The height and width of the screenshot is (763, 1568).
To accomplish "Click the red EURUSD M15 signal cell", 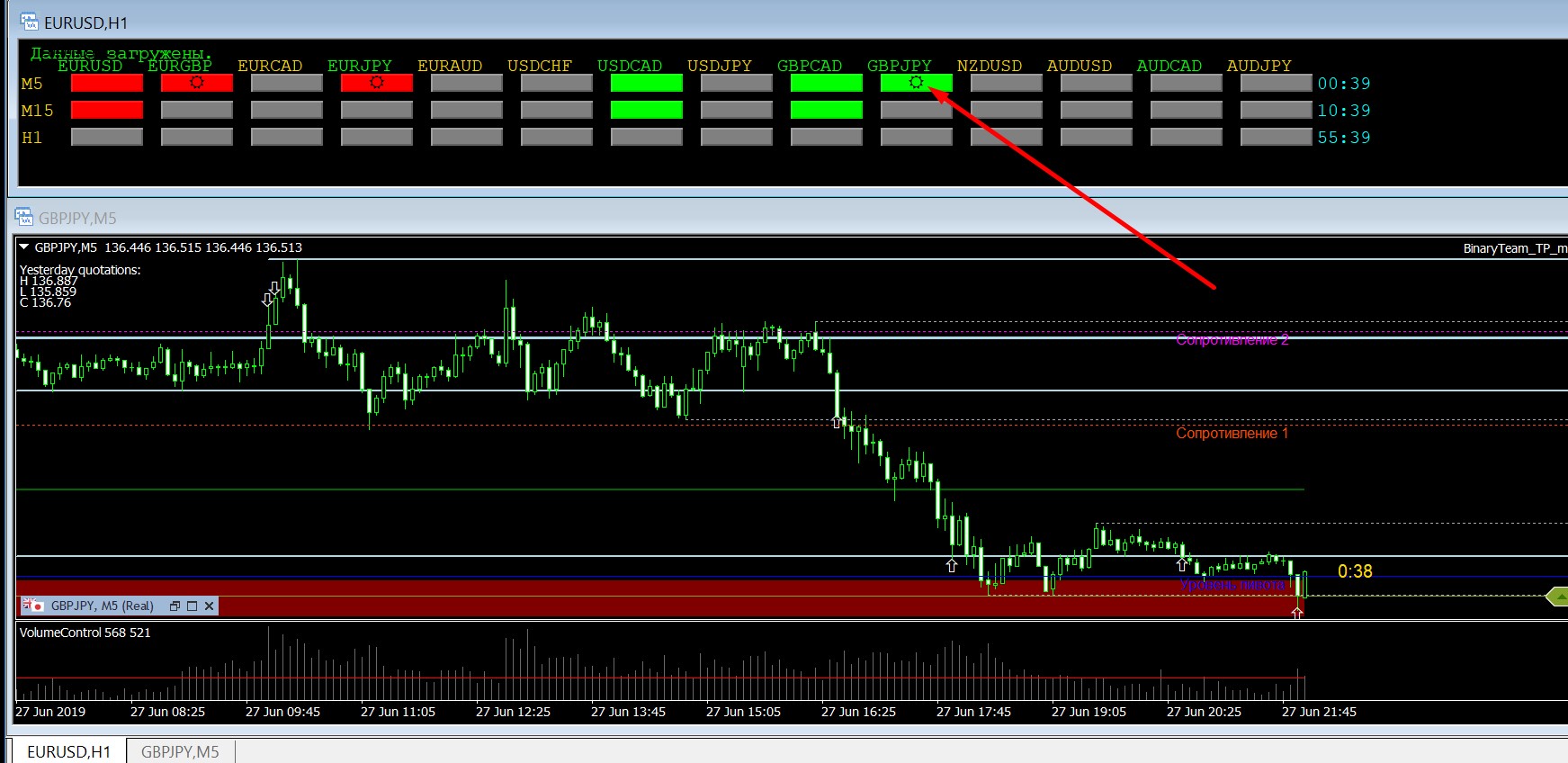I will [x=107, y=110].
